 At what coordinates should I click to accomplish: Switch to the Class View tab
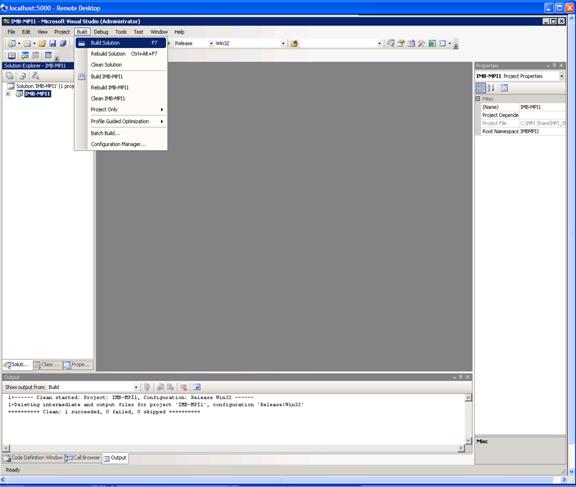47,365
